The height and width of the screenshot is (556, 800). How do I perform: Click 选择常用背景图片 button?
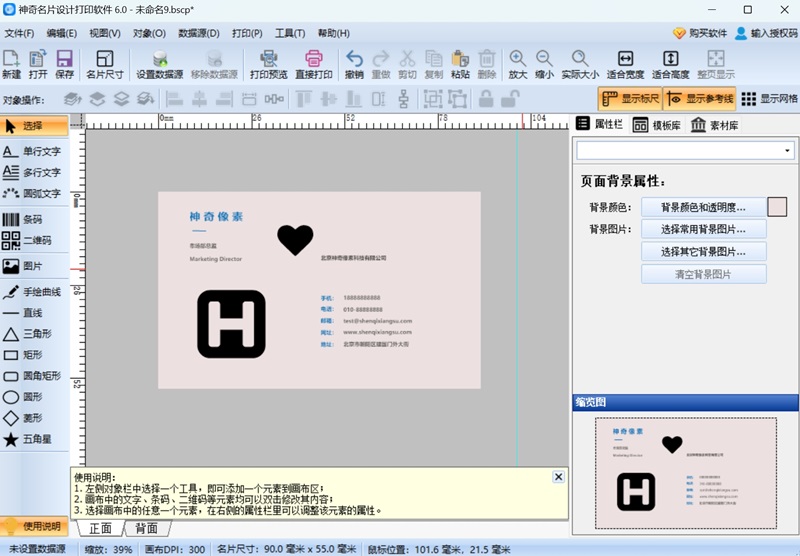point(703,229)
